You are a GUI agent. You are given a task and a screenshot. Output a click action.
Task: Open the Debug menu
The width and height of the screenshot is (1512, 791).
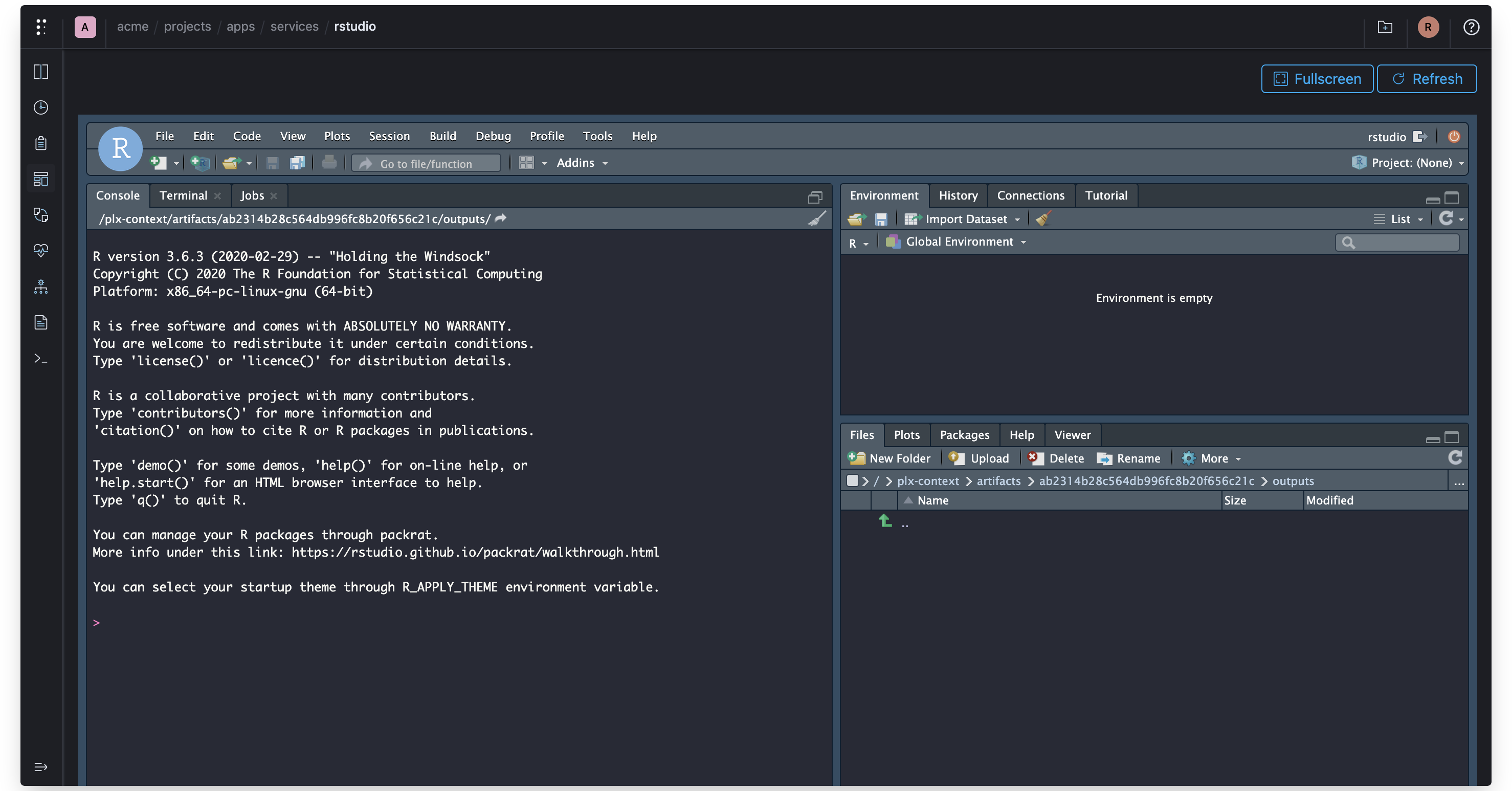point(493,136)
